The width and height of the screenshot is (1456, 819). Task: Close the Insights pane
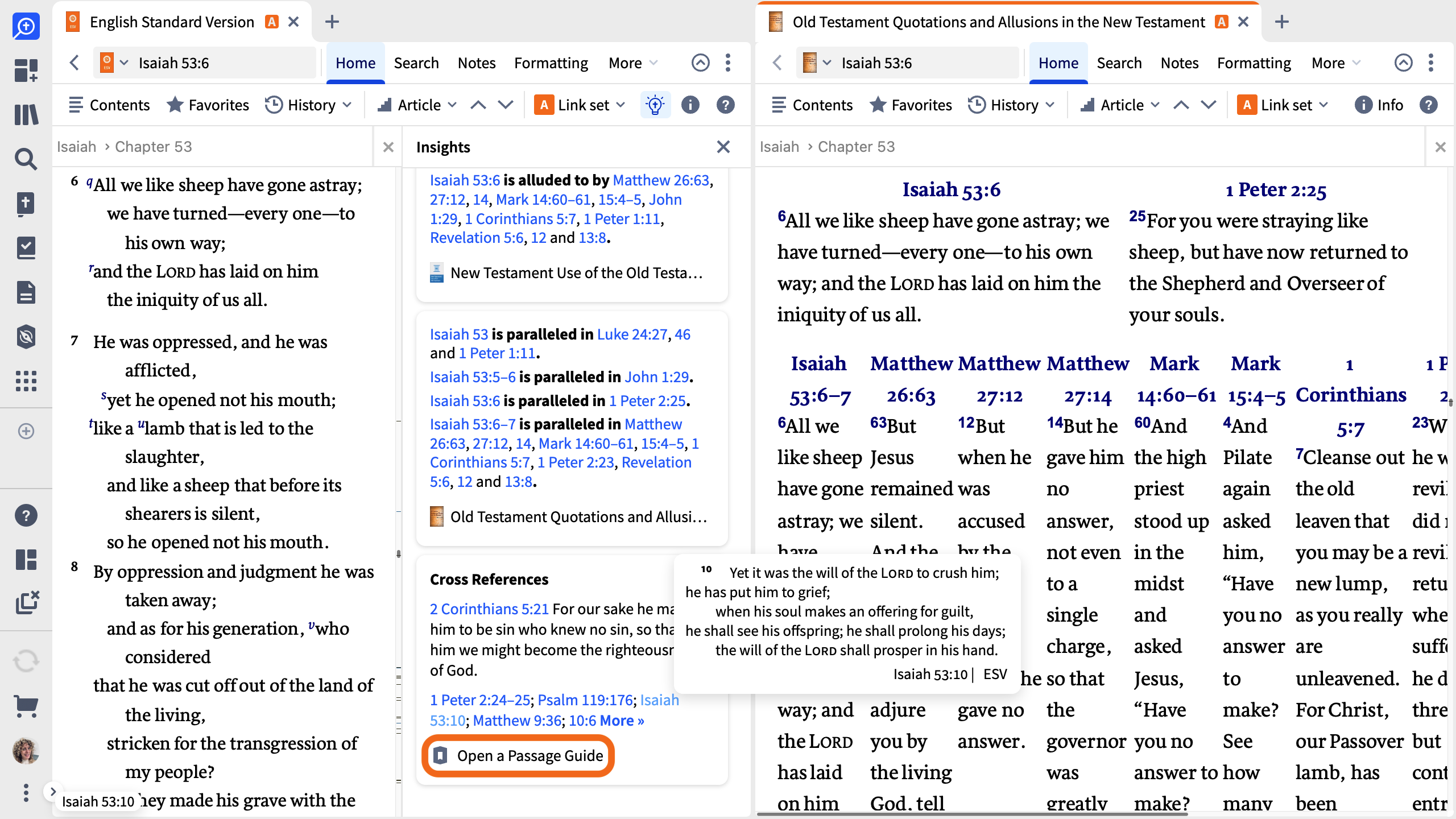tap(723, 147)
